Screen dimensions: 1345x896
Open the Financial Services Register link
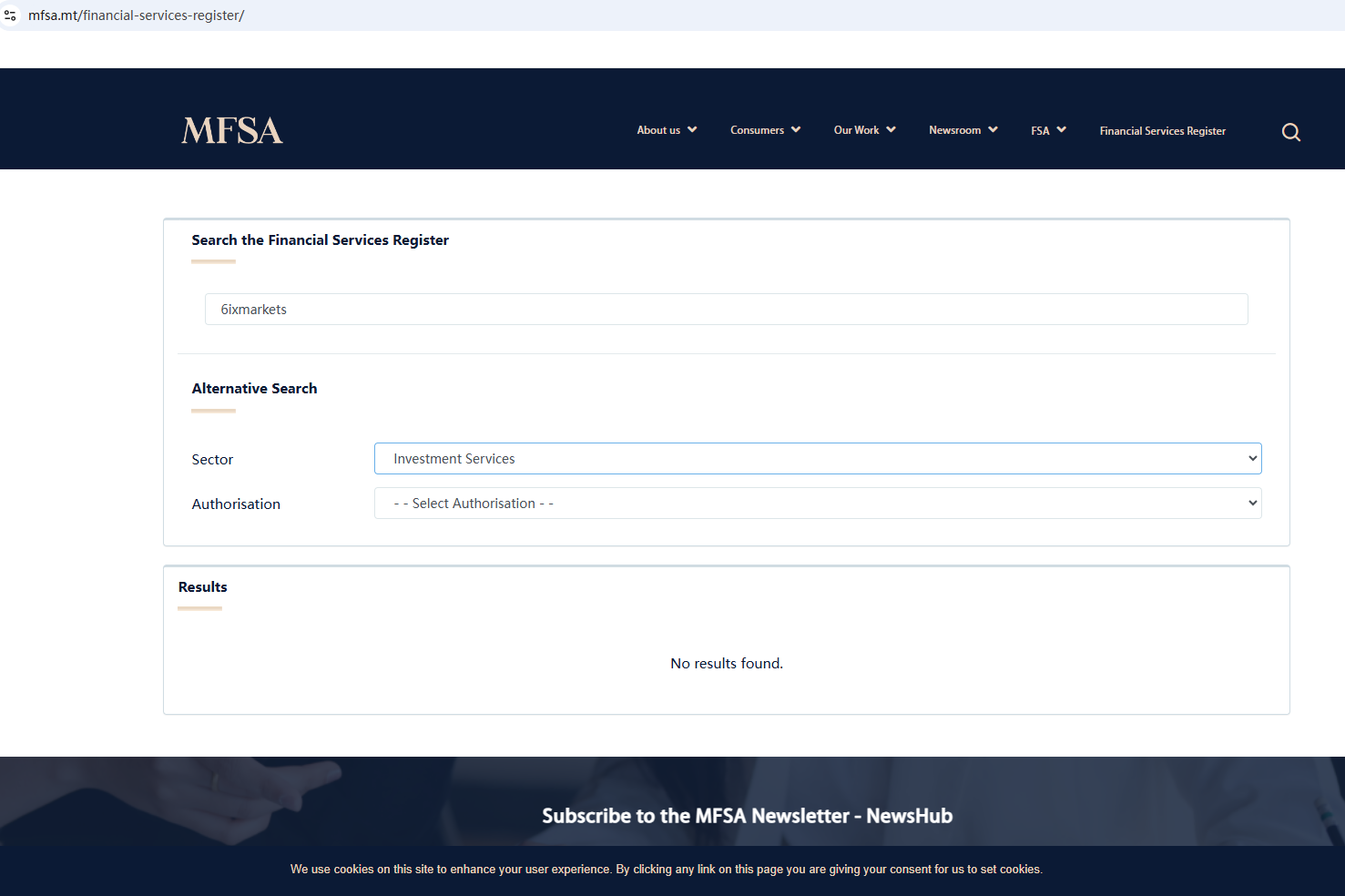pos(1162,131)
